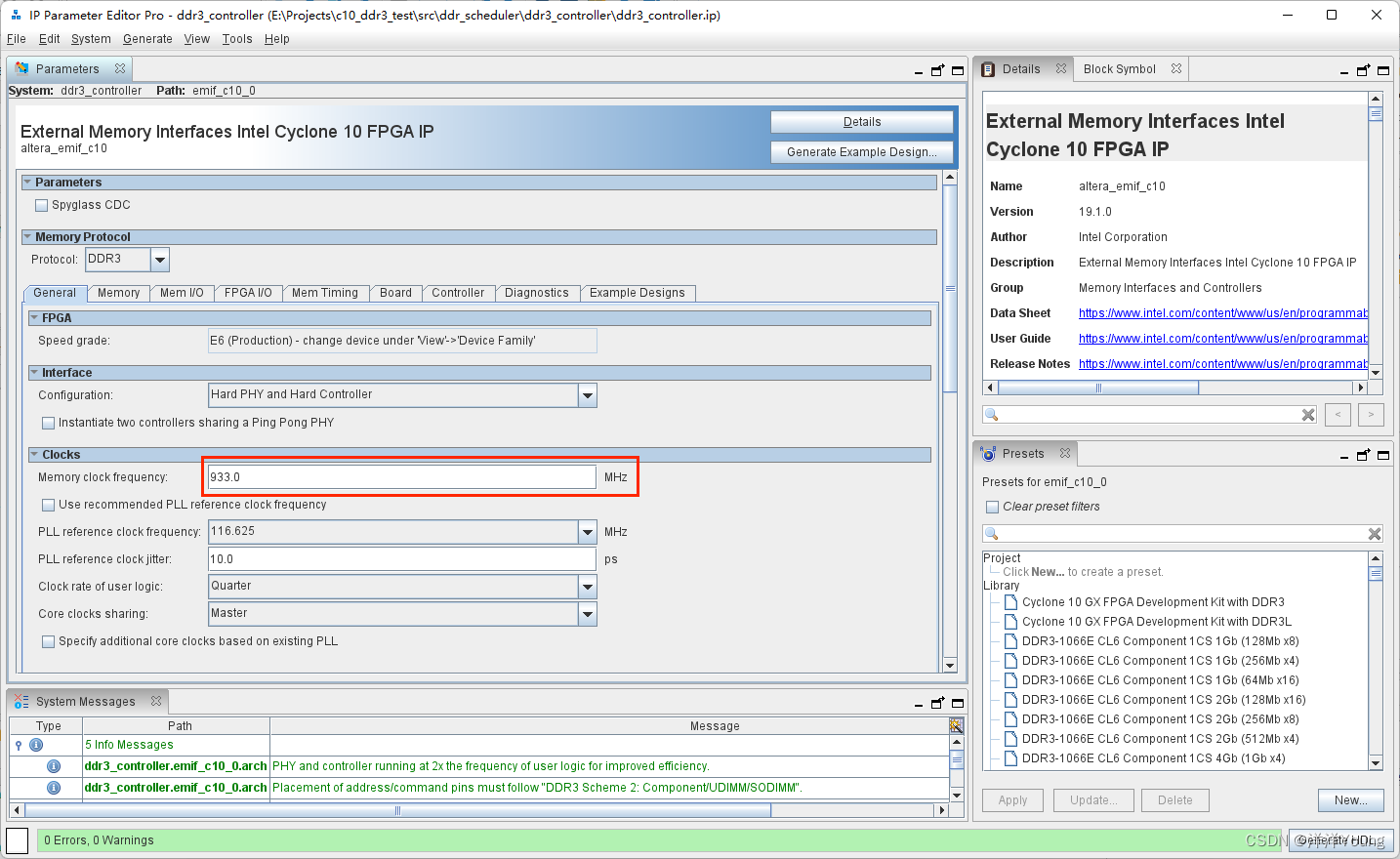Click the Presets search field

pos(1183,534)
